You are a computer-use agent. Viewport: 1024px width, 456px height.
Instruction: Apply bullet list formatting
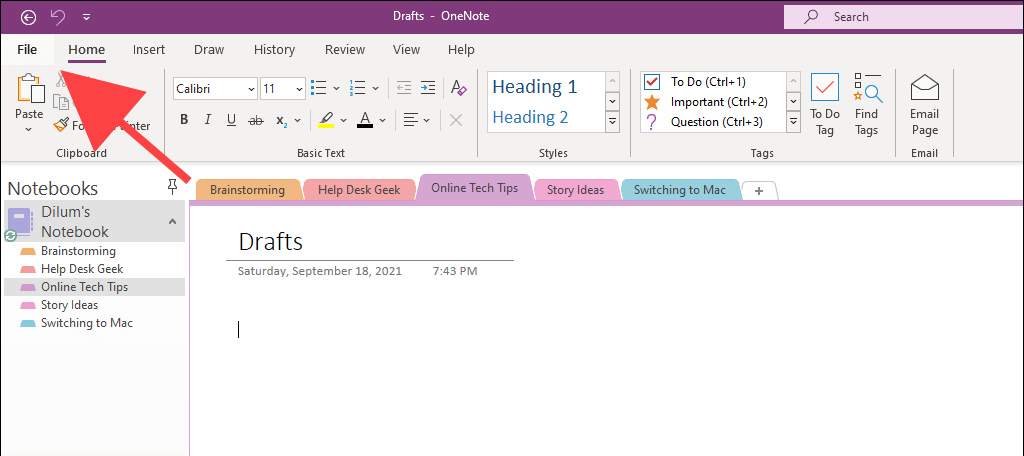(x=319, y=88)
